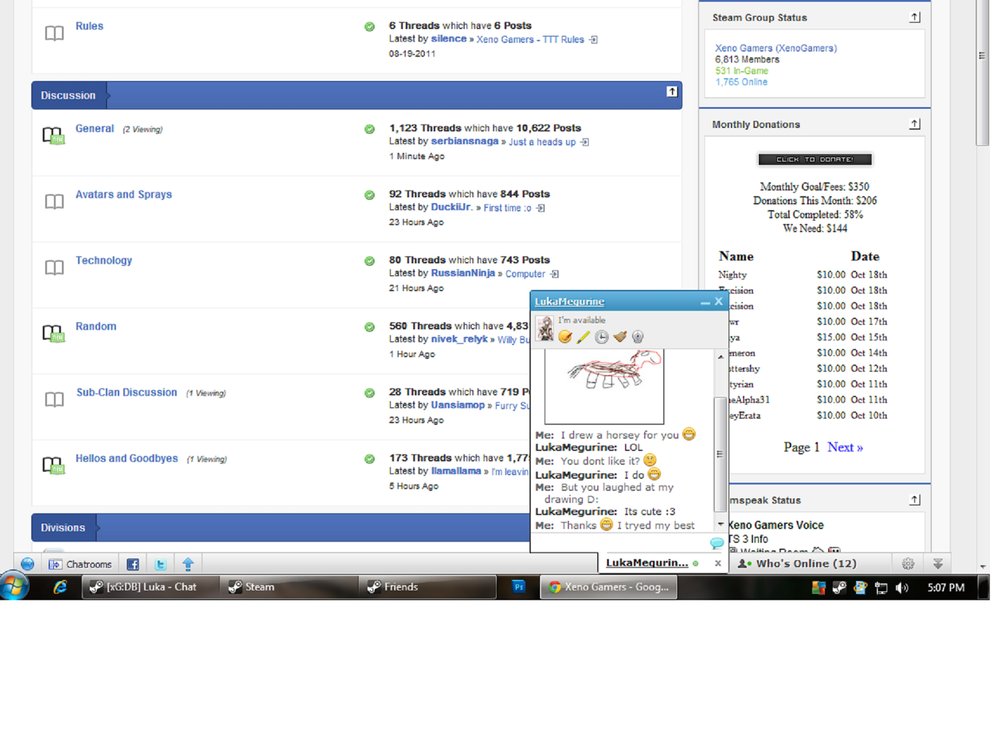Hide chat bar with double-down arrow icon
Viewport: 1000px width, 750px height.
[x=938, y=564]
